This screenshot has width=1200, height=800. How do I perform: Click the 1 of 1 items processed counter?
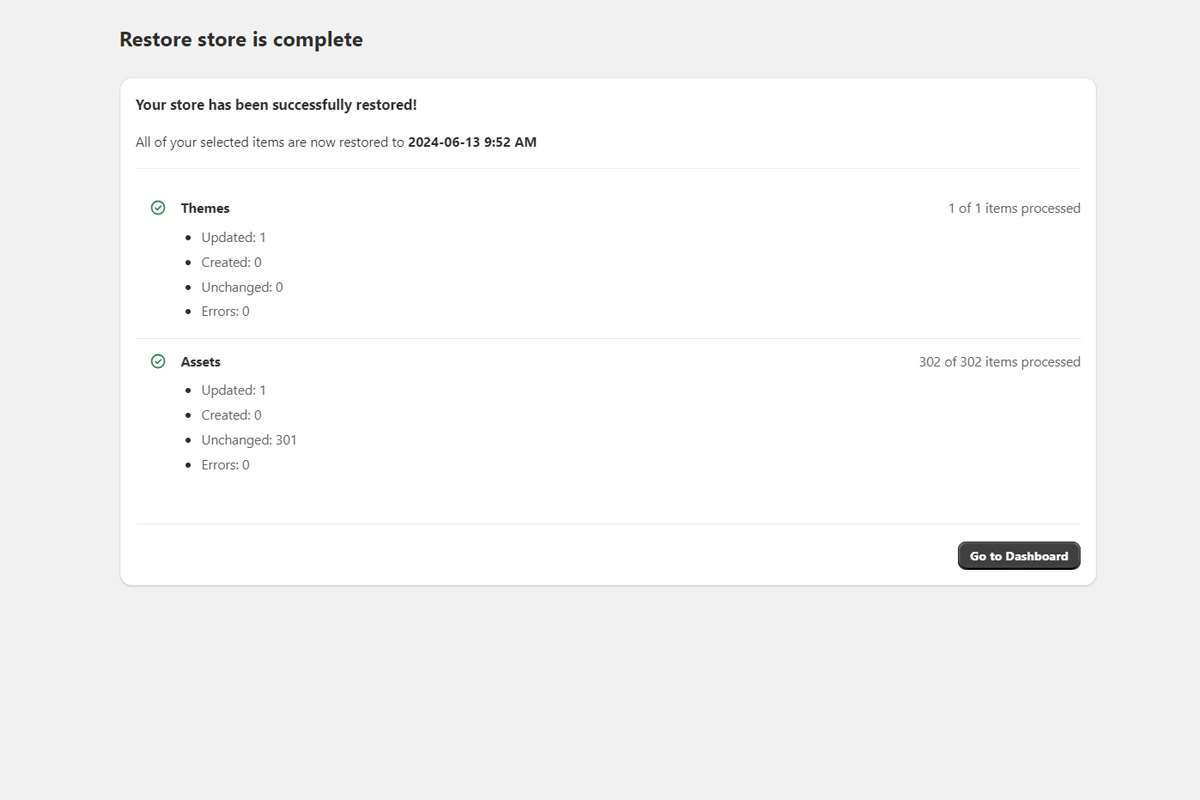click(1014, 207)
